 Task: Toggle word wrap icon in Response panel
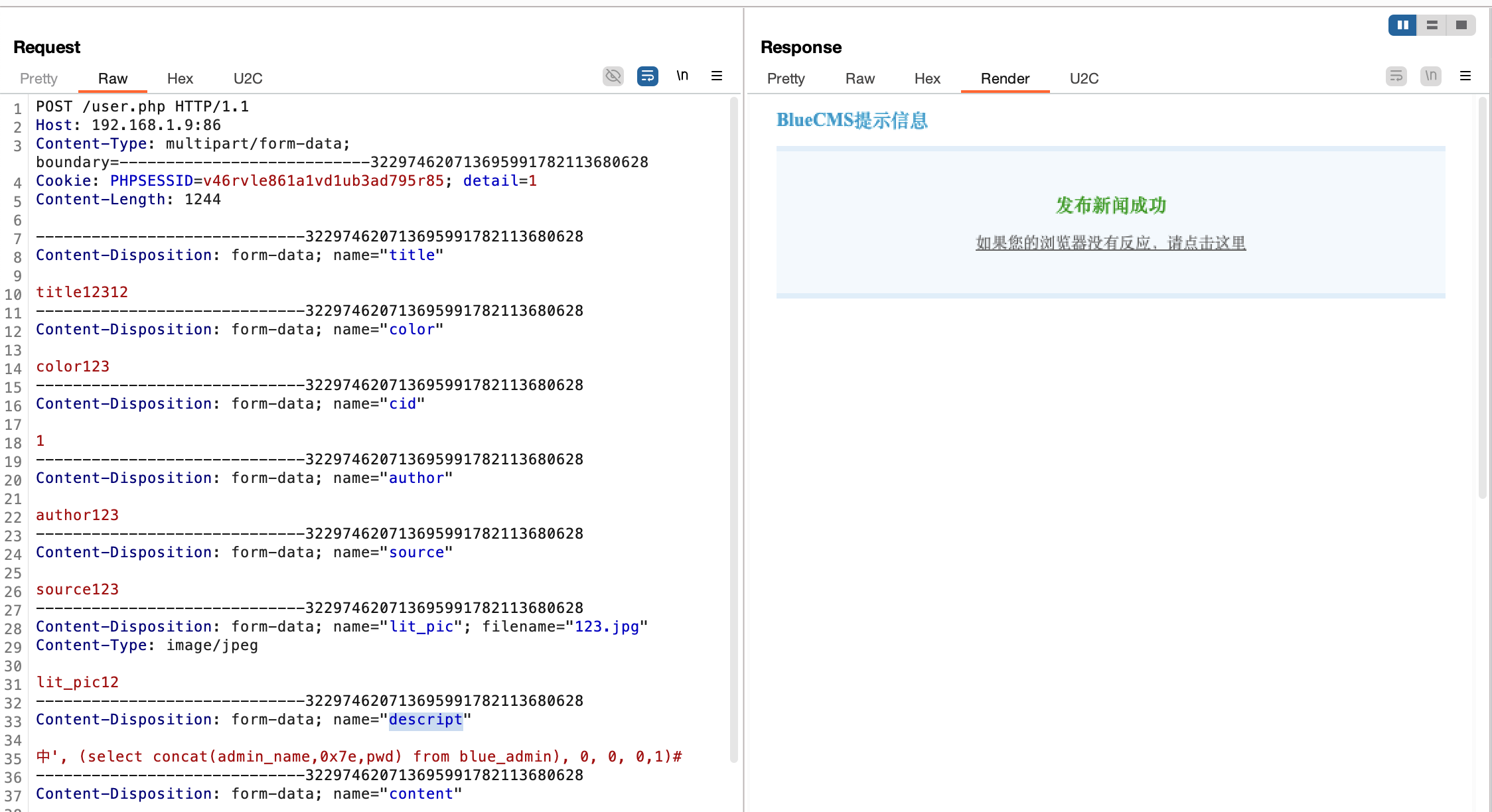click(1396, 76)
